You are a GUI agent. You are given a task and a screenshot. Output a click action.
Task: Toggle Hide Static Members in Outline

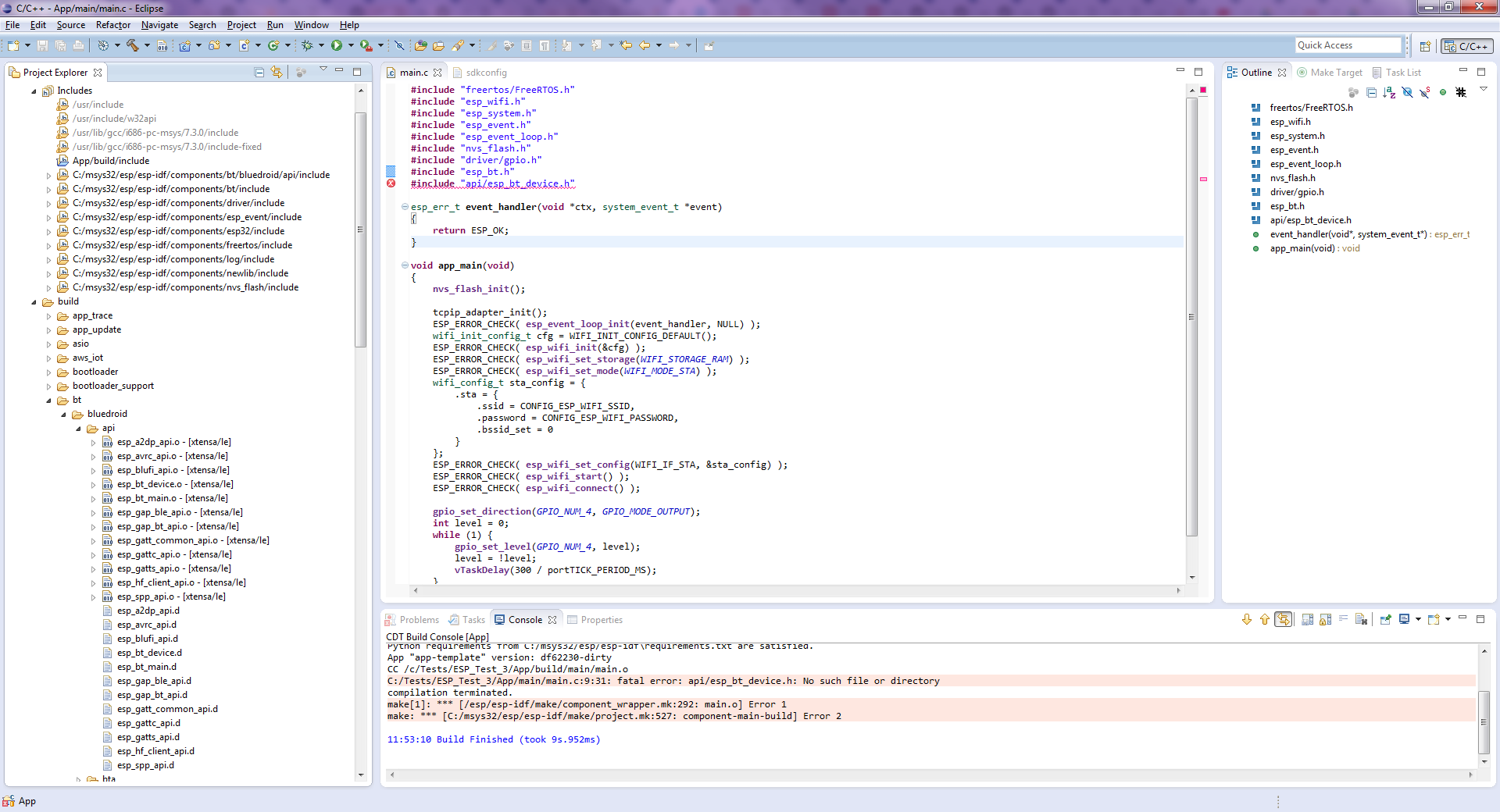1425,92
